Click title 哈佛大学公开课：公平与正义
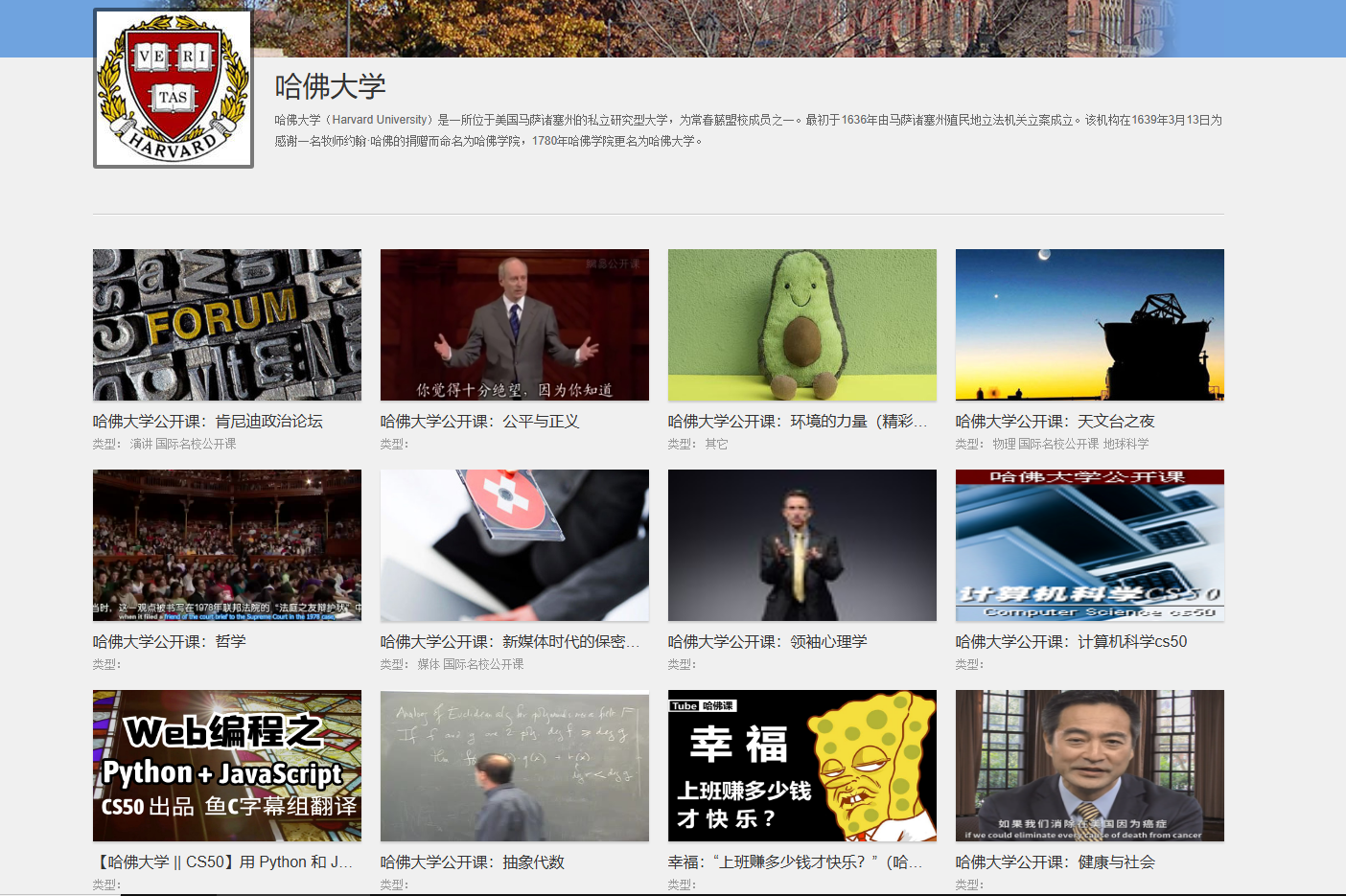 480,422
